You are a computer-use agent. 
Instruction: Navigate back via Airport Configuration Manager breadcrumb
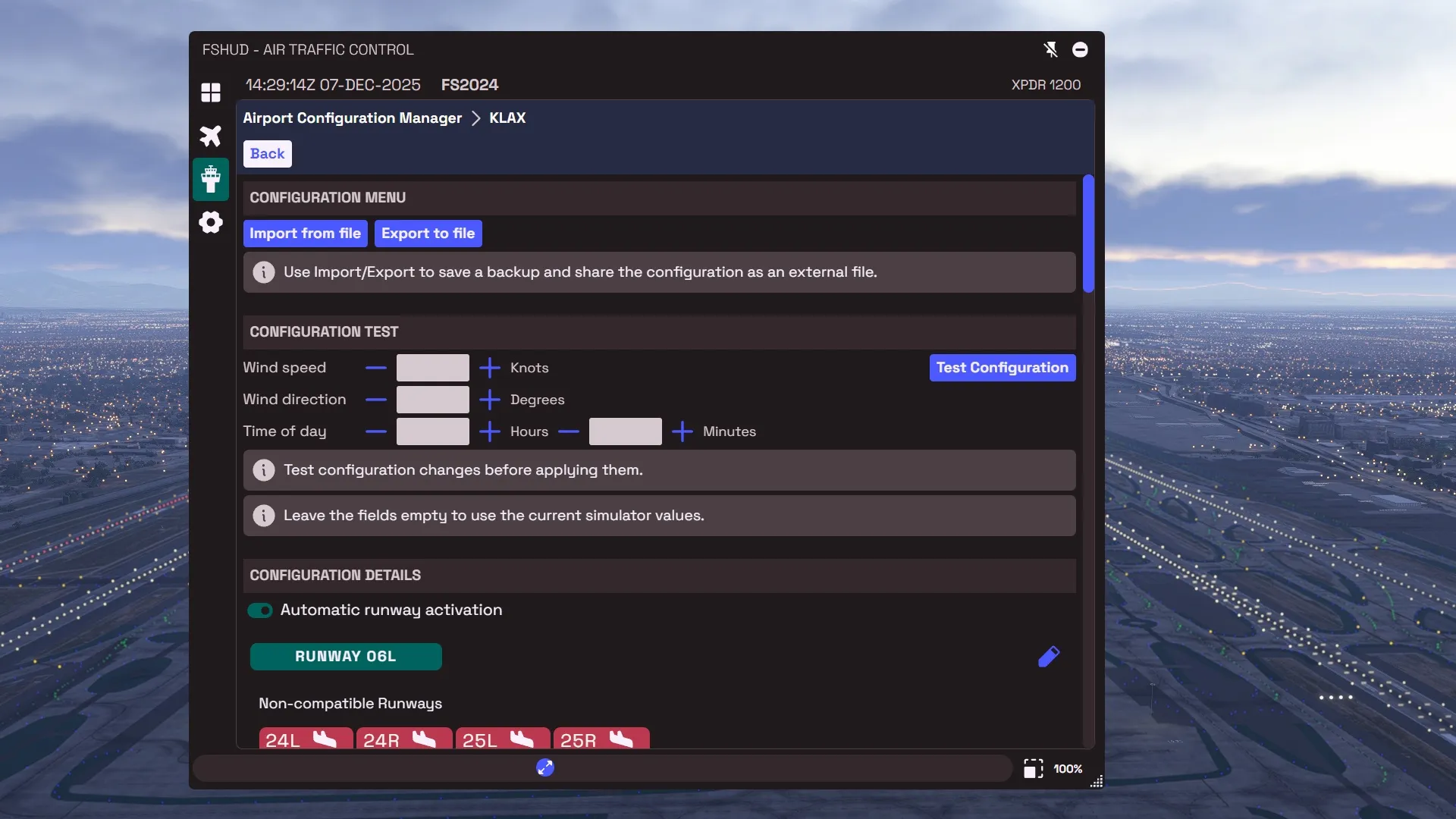352,118
